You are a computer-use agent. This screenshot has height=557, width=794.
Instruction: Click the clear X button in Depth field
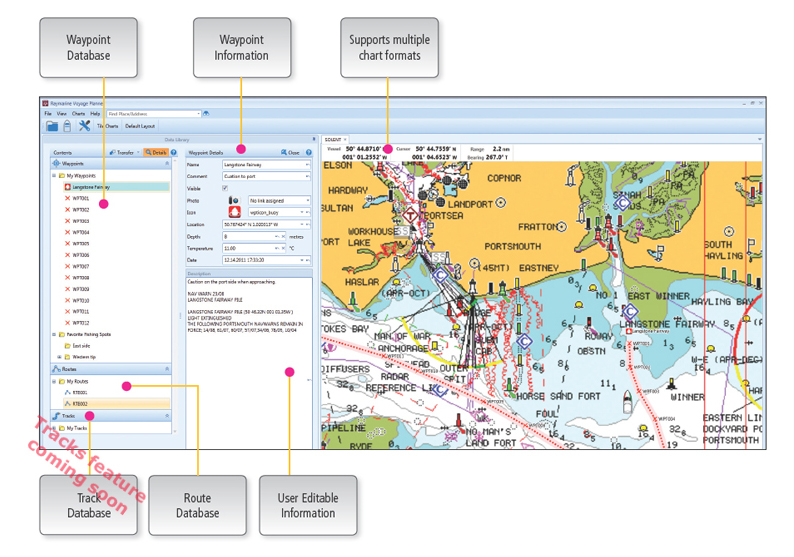click(x=284, y=236)
